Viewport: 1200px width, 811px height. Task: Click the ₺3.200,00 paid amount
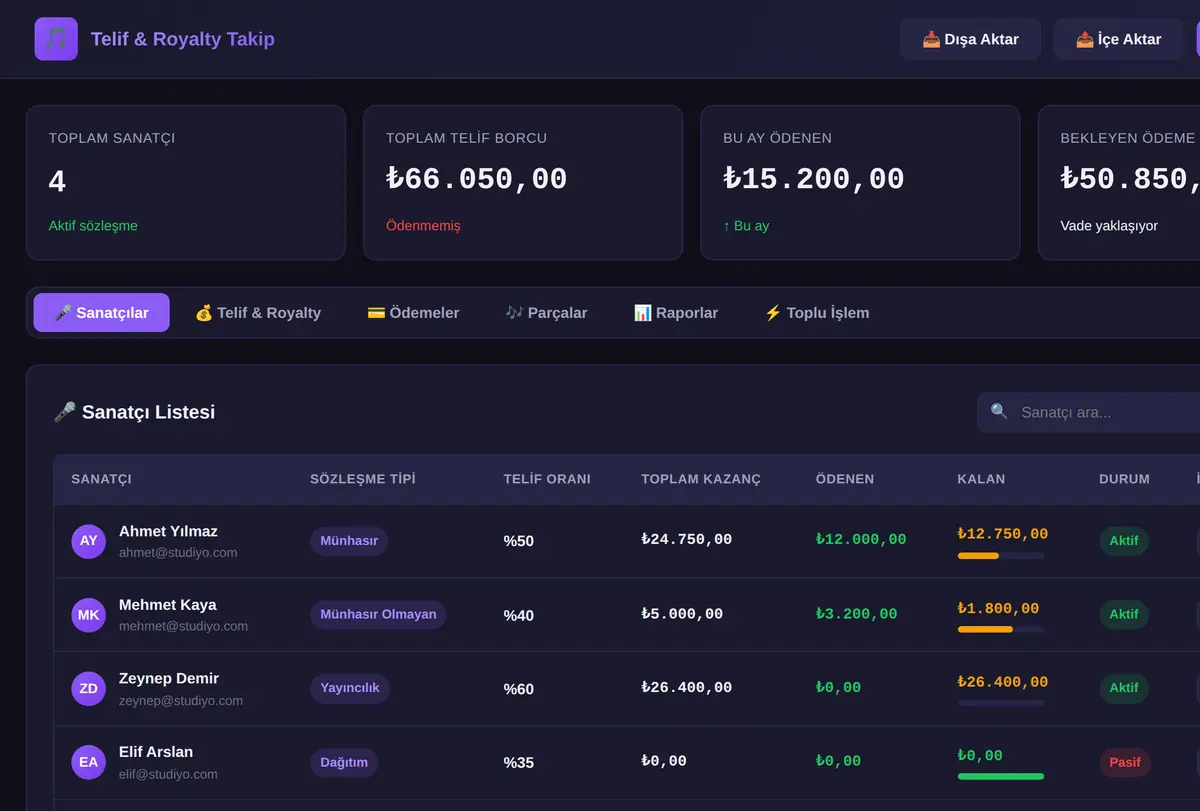click(x=856, y=613)
